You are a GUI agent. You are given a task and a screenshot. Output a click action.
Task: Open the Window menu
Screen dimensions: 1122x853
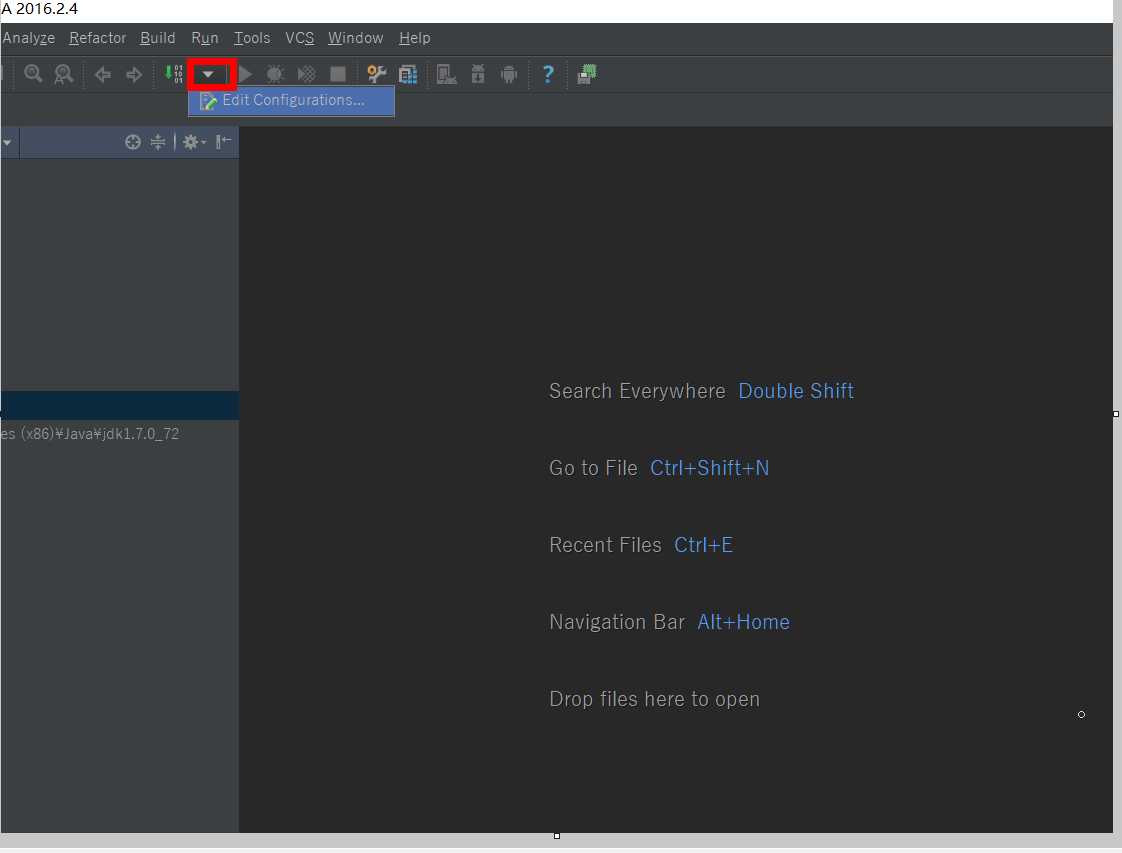point(356,38)
